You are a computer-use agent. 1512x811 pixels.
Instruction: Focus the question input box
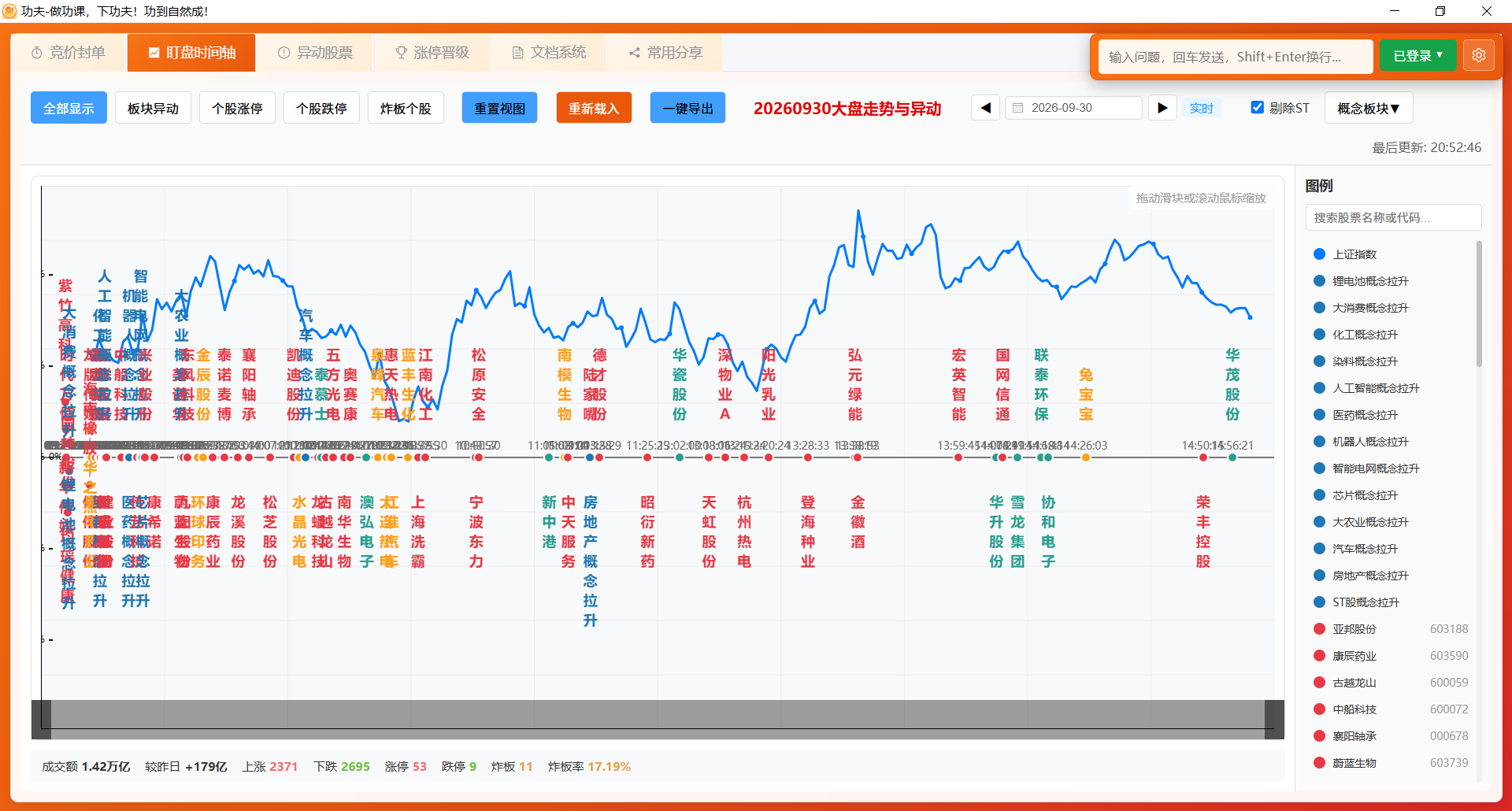1236,57
